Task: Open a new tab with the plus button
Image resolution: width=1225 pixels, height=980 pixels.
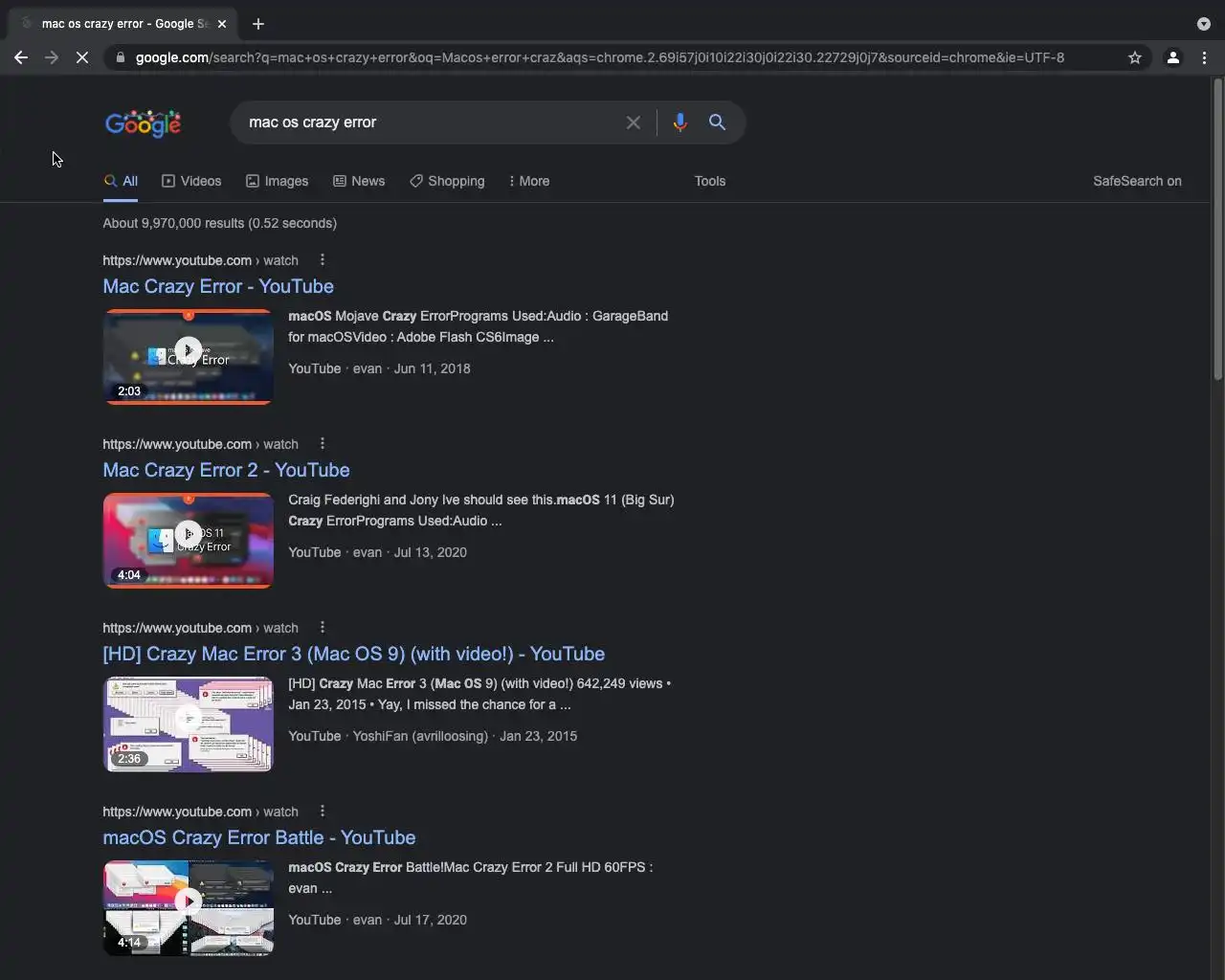Action: point(258,24)
